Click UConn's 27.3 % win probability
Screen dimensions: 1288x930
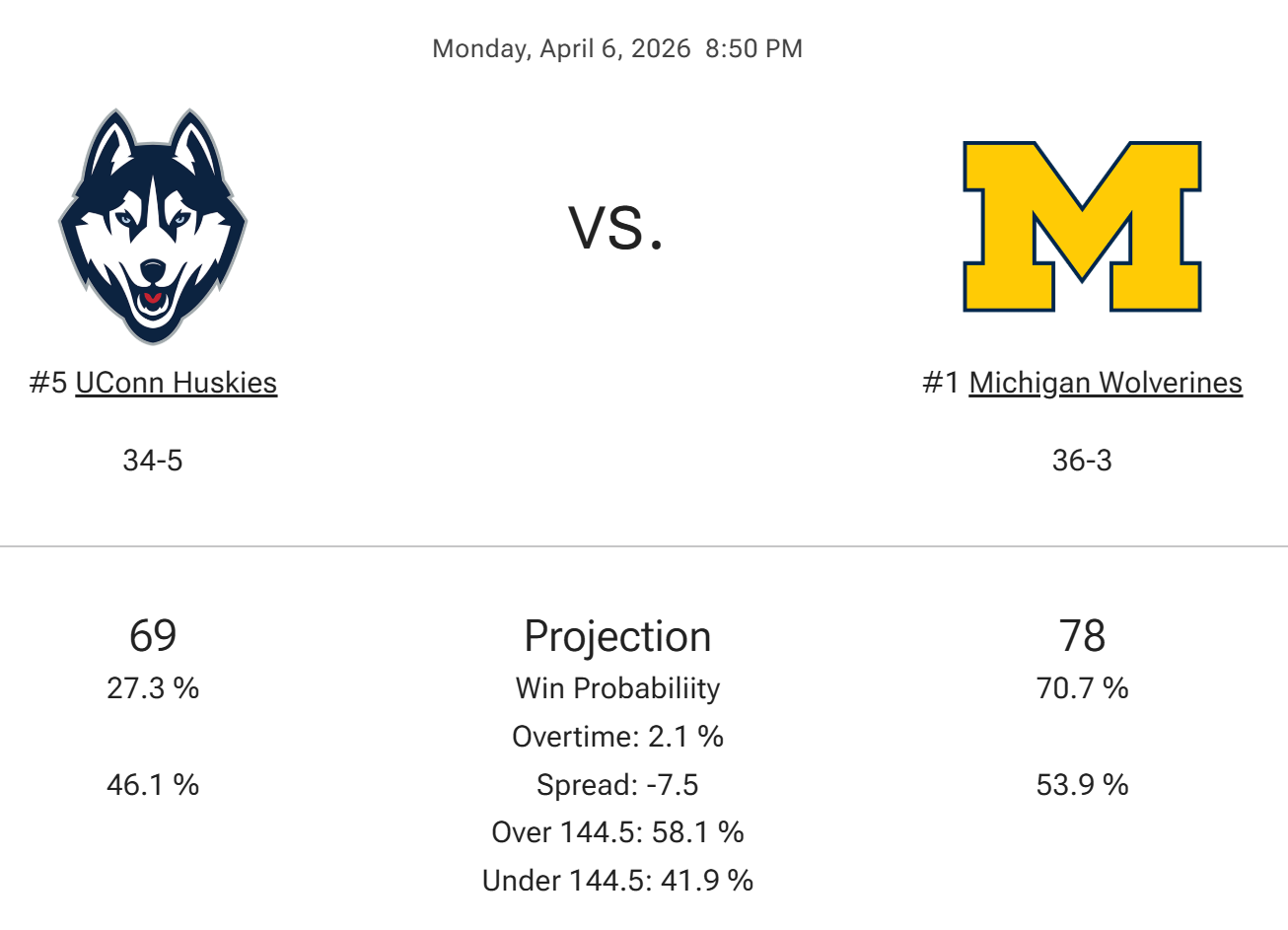click(153, 688)
